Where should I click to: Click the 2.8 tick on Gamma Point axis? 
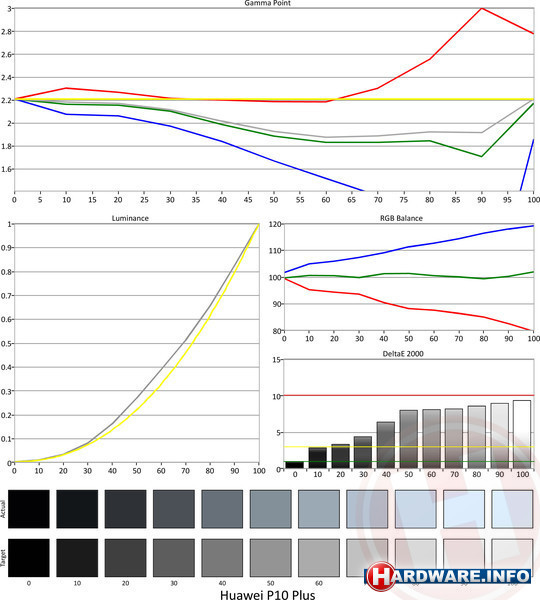6,31
